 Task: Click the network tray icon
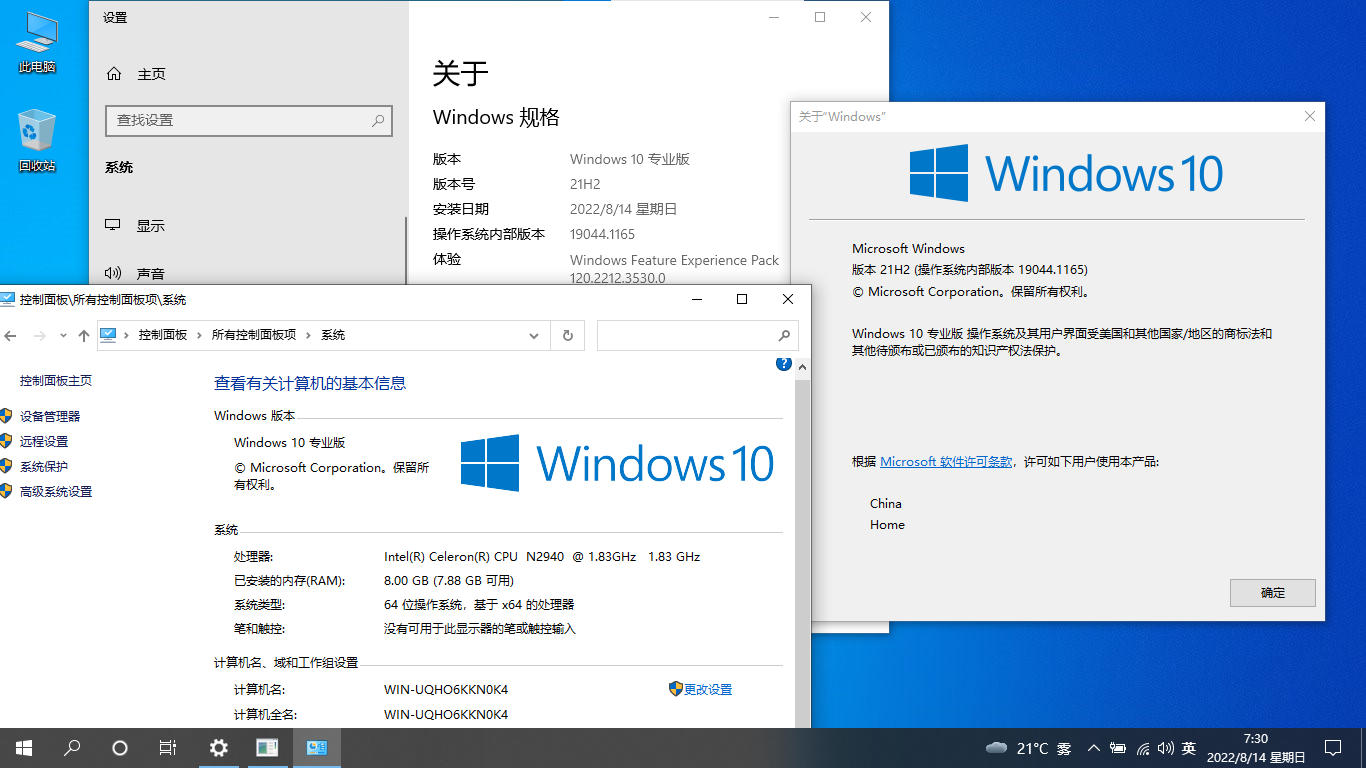(1142, 748)
